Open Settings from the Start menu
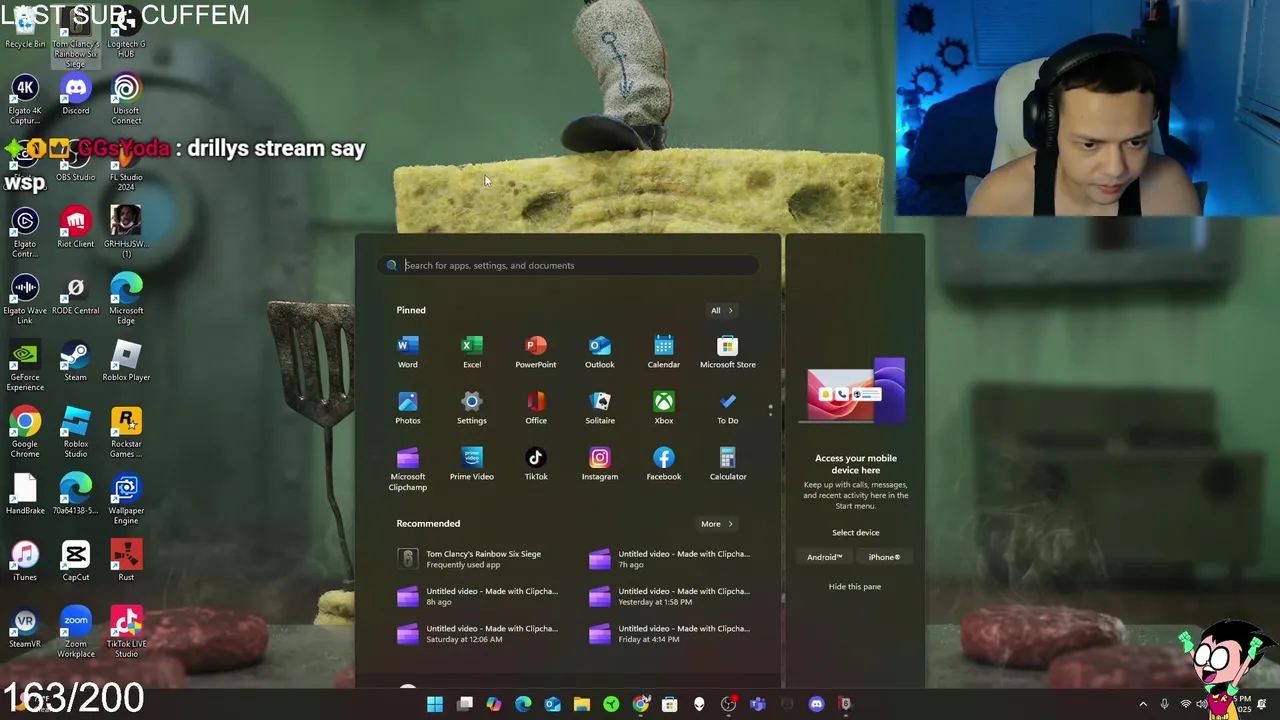This screenshot has height=720, width=1280. (x=472, y=408)
